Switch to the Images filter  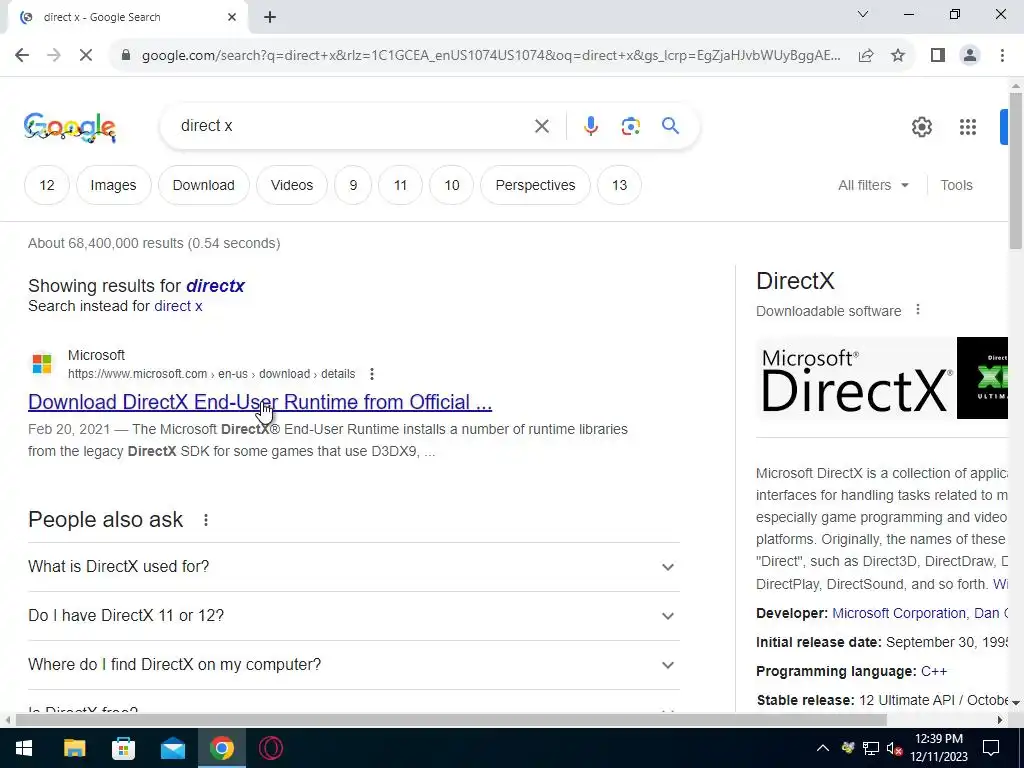point(114,185)
